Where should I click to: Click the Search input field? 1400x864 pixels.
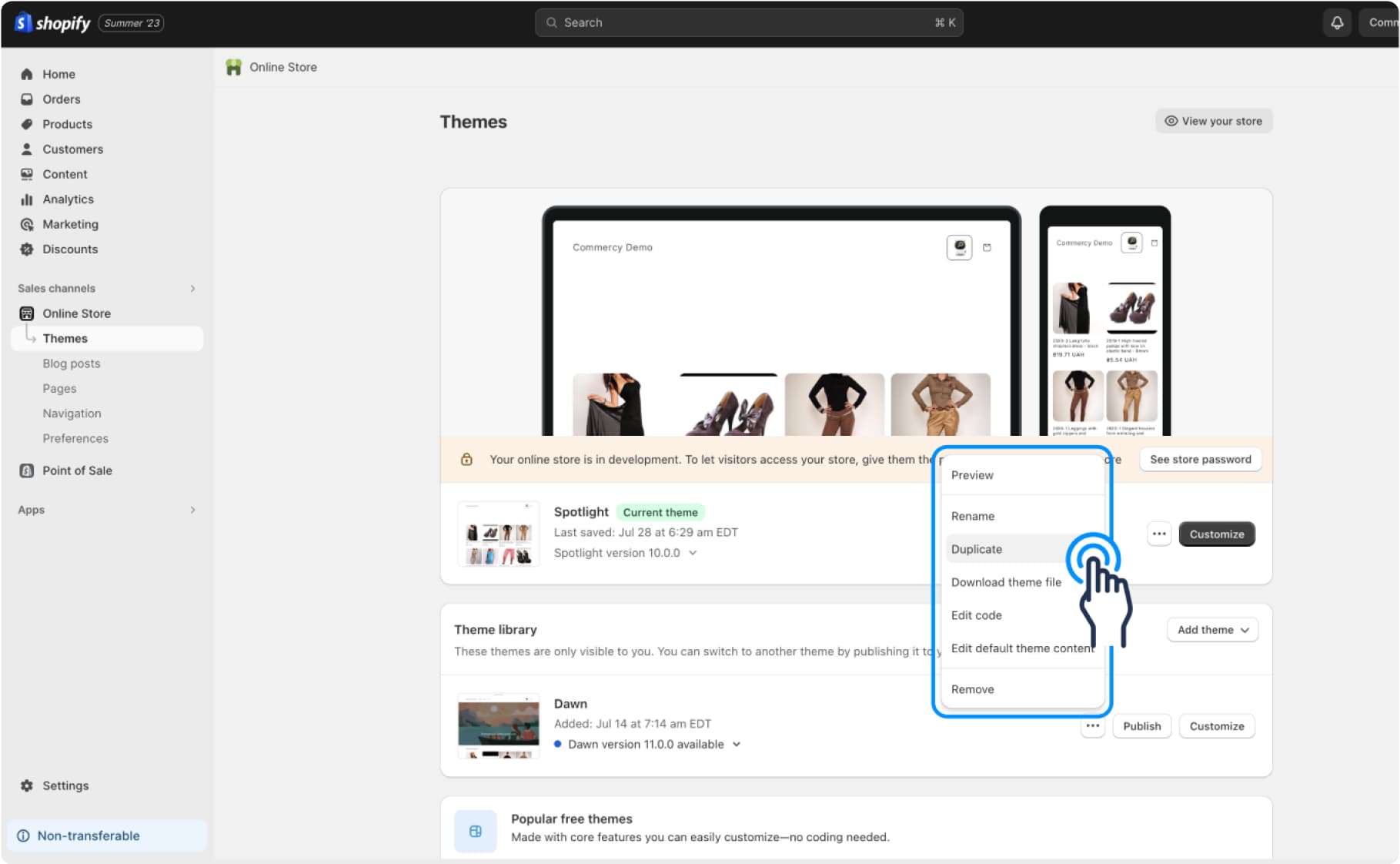(x=749, y=22)
